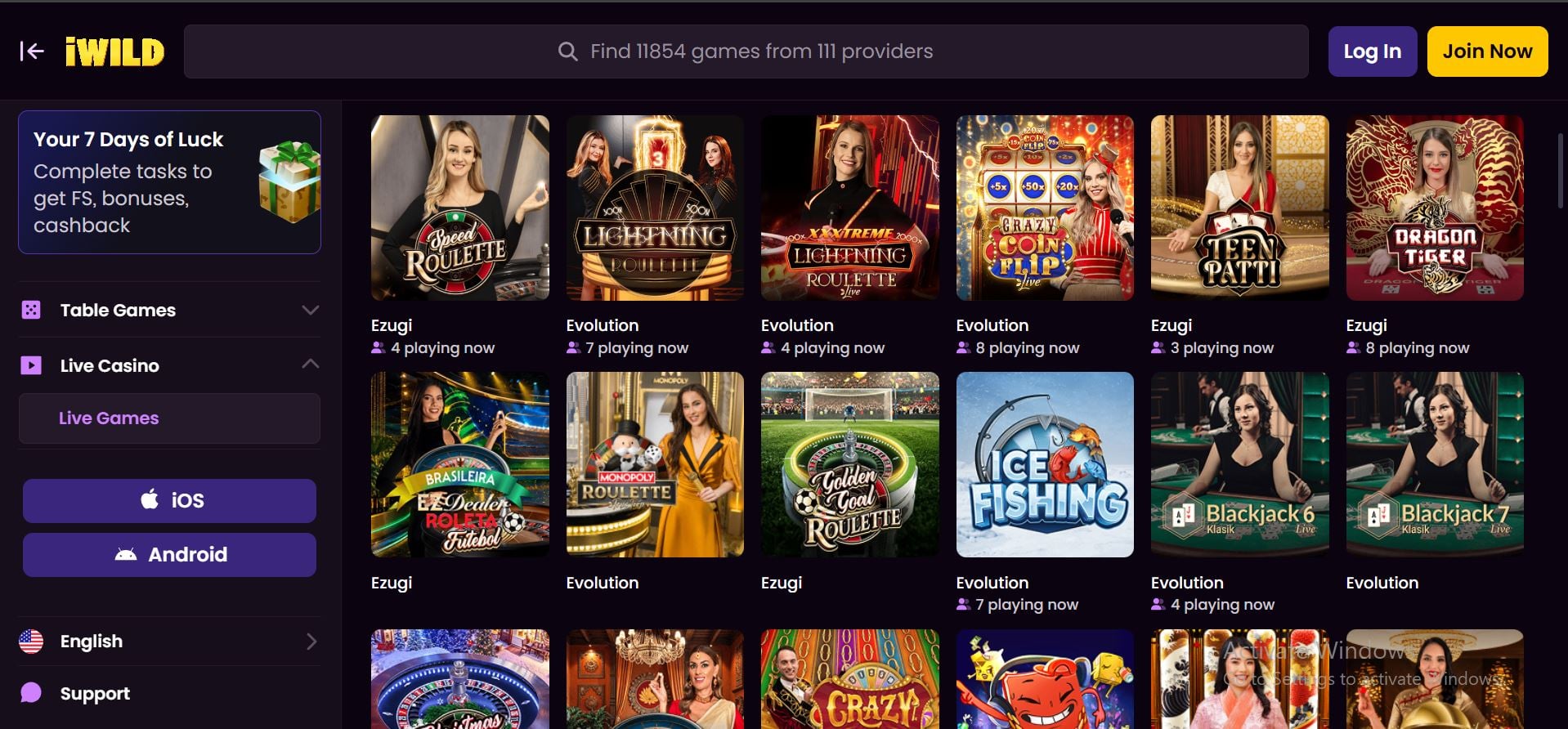The image size is (1568, 729).
Task: Click the Table Games dice icon
Action: coord(31,310)
